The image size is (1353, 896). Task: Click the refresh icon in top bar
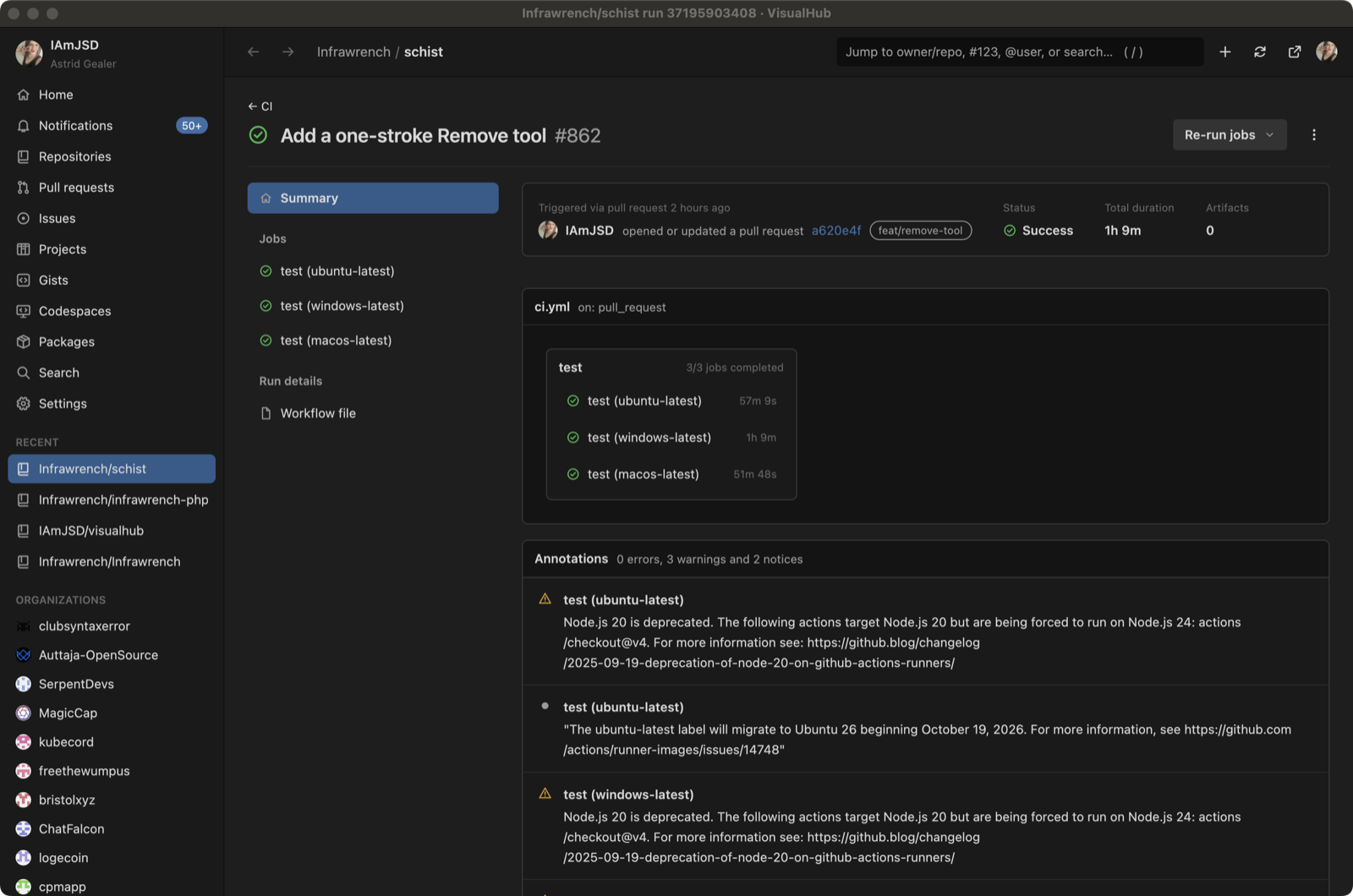coord(1260,52)
